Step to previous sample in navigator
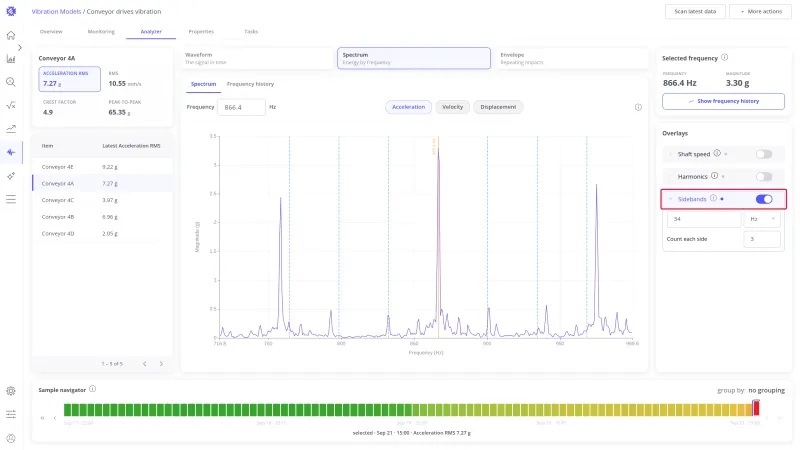Image resolution: width=800 pixels, height=450 pixels. (55, 418)
